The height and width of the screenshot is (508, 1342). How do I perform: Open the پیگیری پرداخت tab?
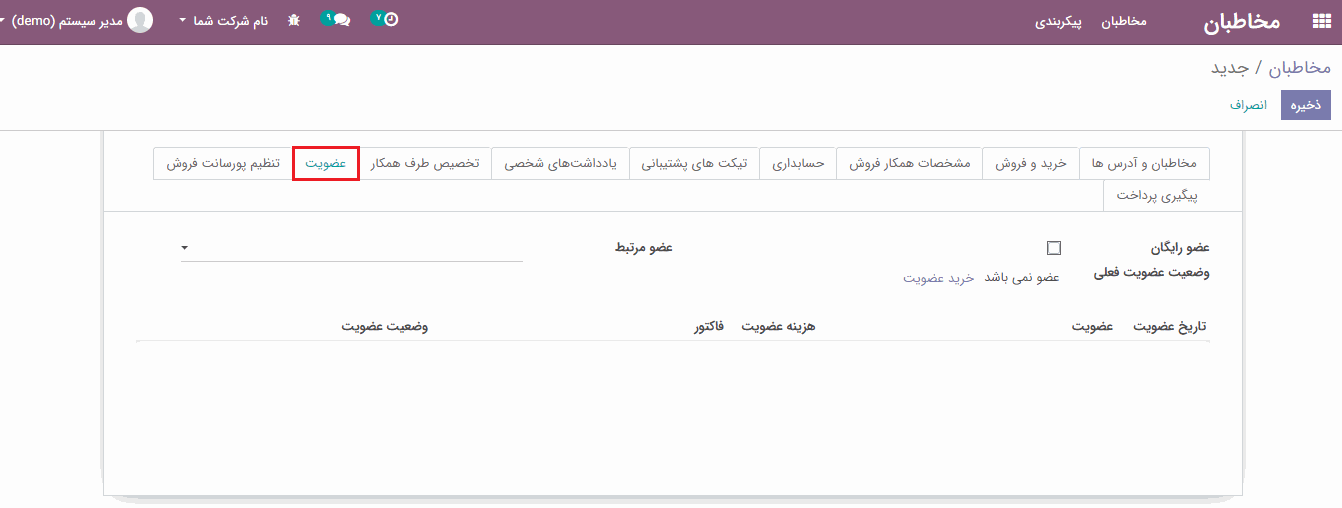(1157, 195)
